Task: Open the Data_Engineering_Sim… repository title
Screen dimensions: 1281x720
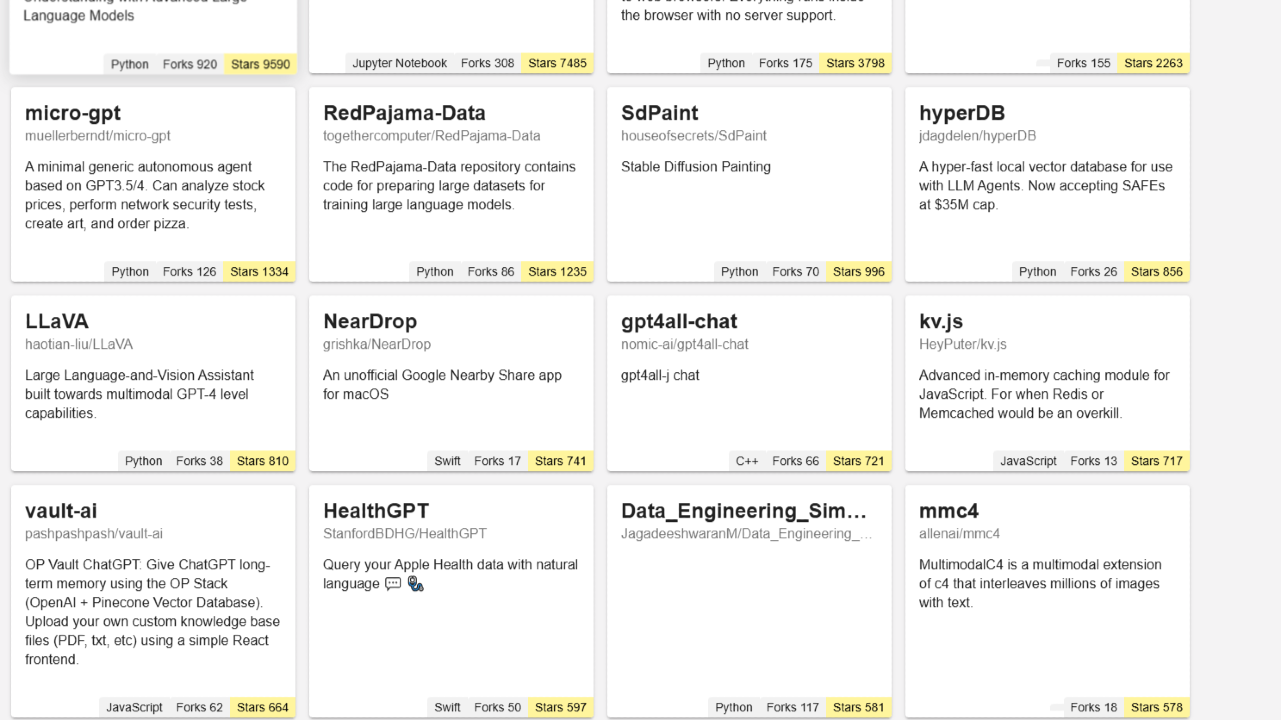Action: pyautogui.click(x=744, y=511)
